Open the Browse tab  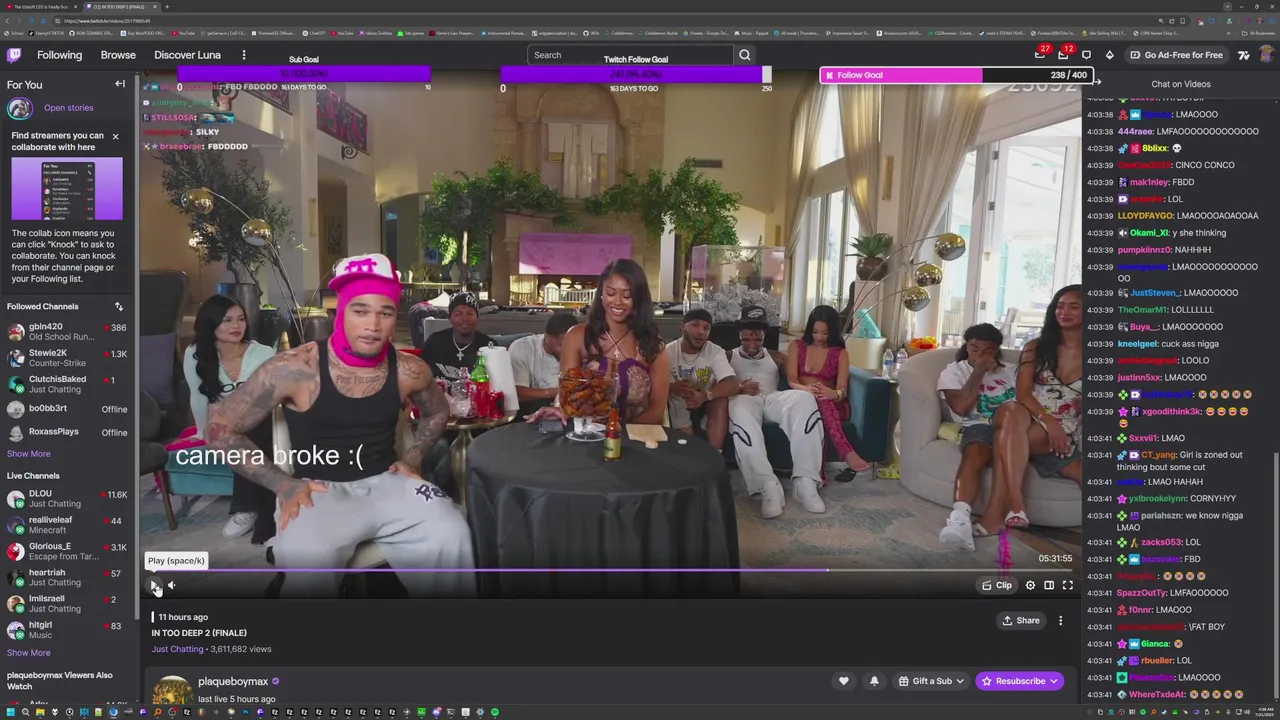click(118, 55)
